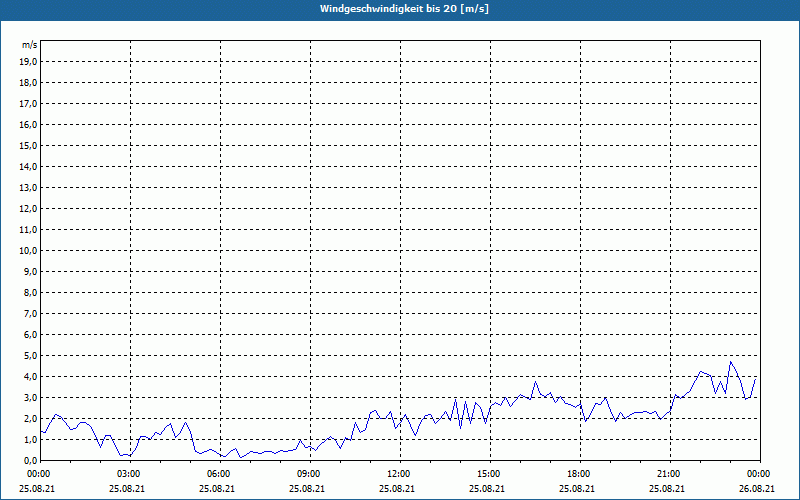Click the 7,0 y-axis label
Screen dimensions: 800x500
30,313
